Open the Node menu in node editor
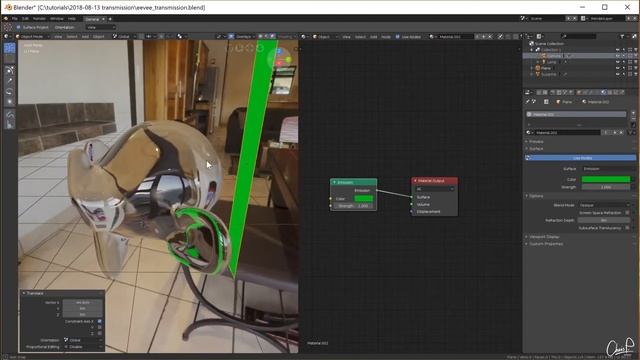 point(386,37)
